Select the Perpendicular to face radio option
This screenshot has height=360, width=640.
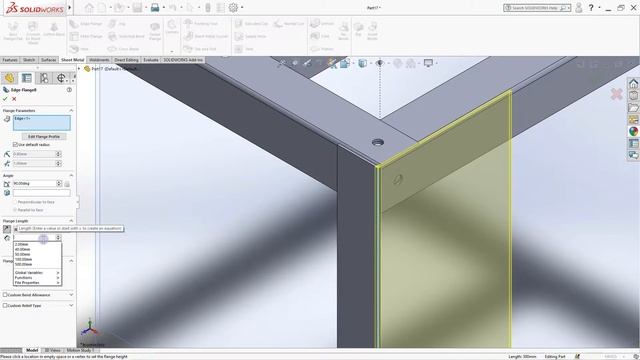tap(15, 202)
